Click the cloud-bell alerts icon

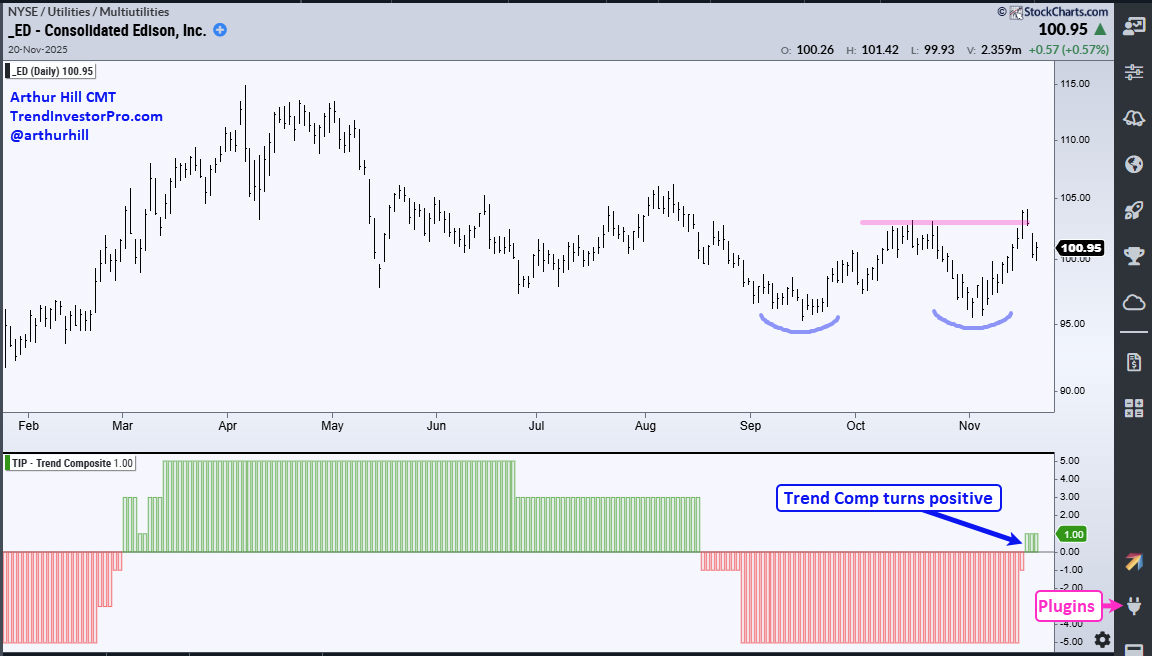click(1134, 118)
